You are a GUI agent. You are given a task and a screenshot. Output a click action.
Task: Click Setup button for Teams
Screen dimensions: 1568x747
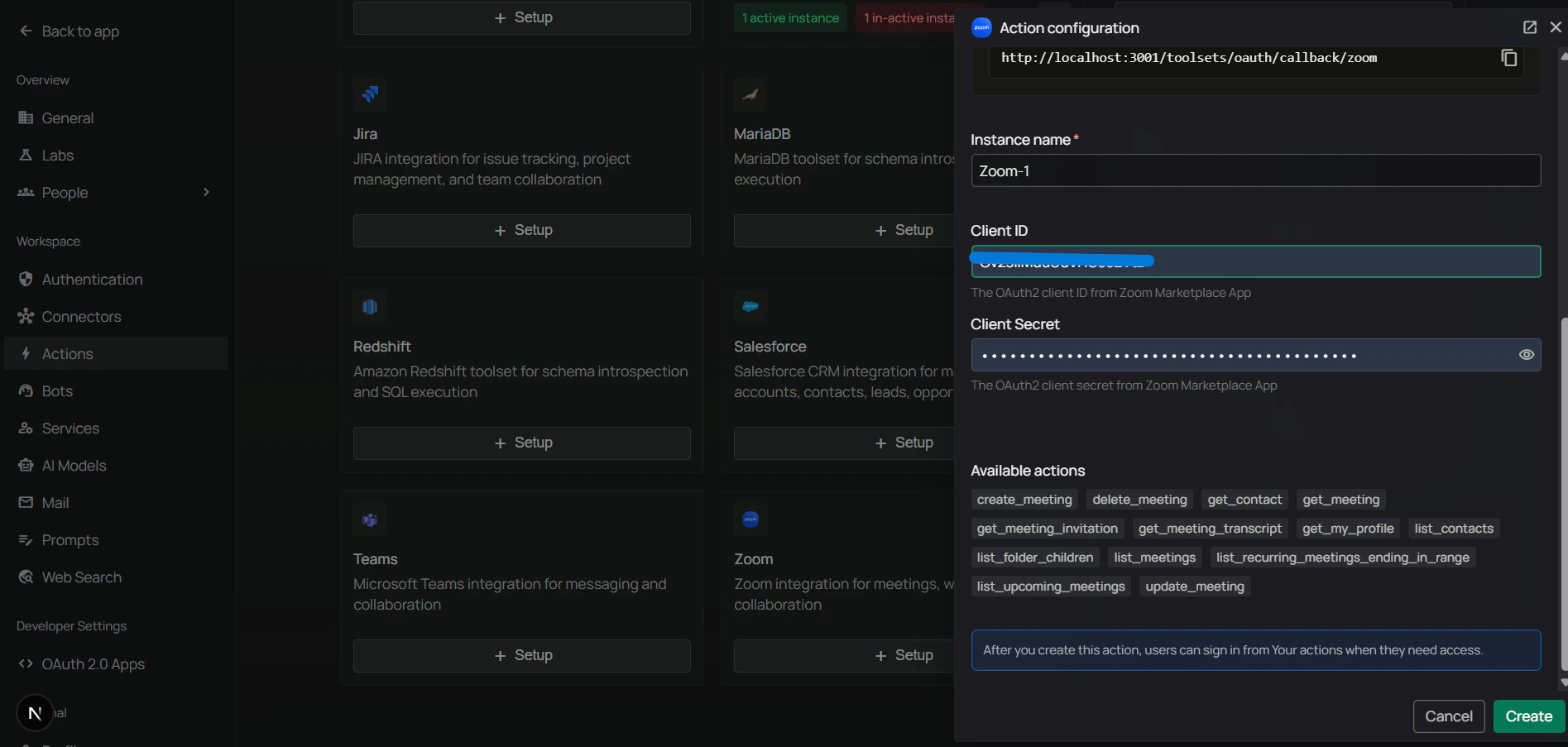(x=522, y=655)
